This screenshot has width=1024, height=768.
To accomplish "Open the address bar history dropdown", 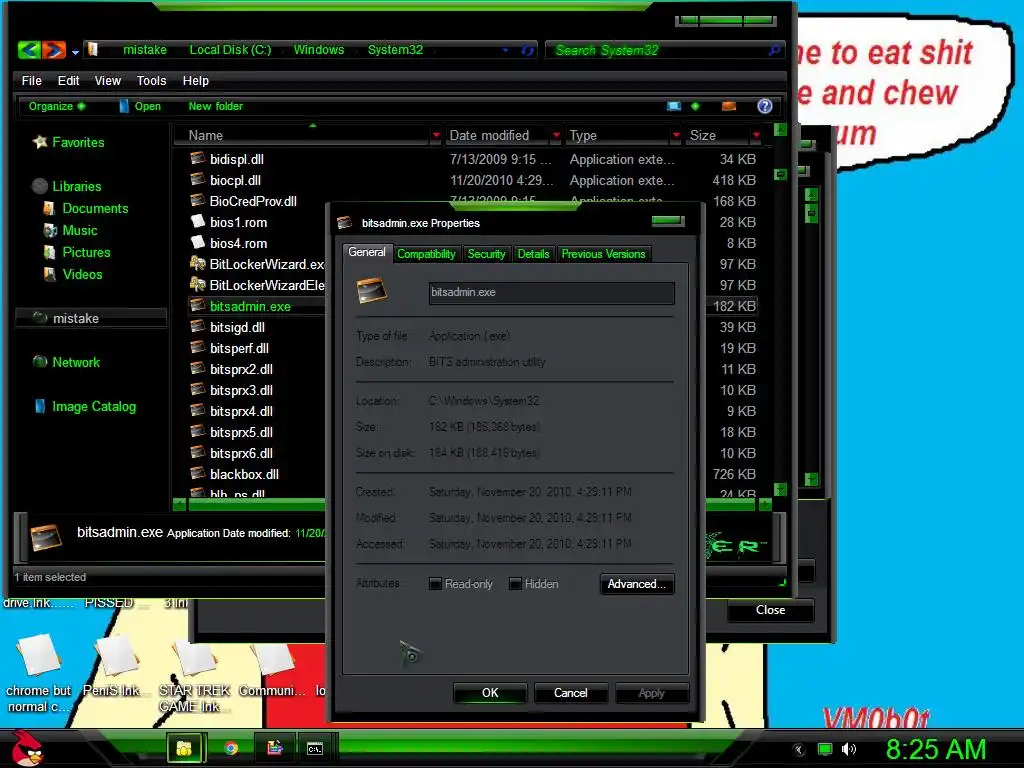I will [505, 50].
